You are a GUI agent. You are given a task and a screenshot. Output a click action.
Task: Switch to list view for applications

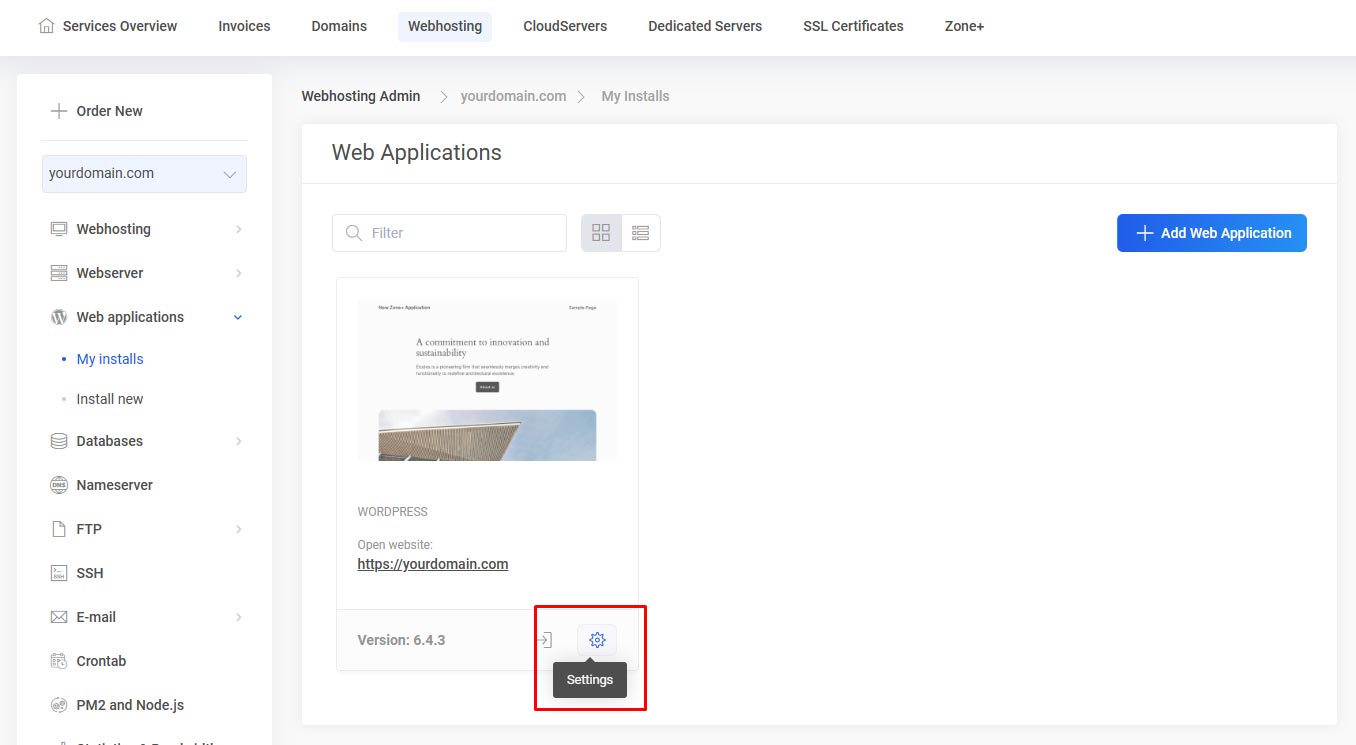640,232
